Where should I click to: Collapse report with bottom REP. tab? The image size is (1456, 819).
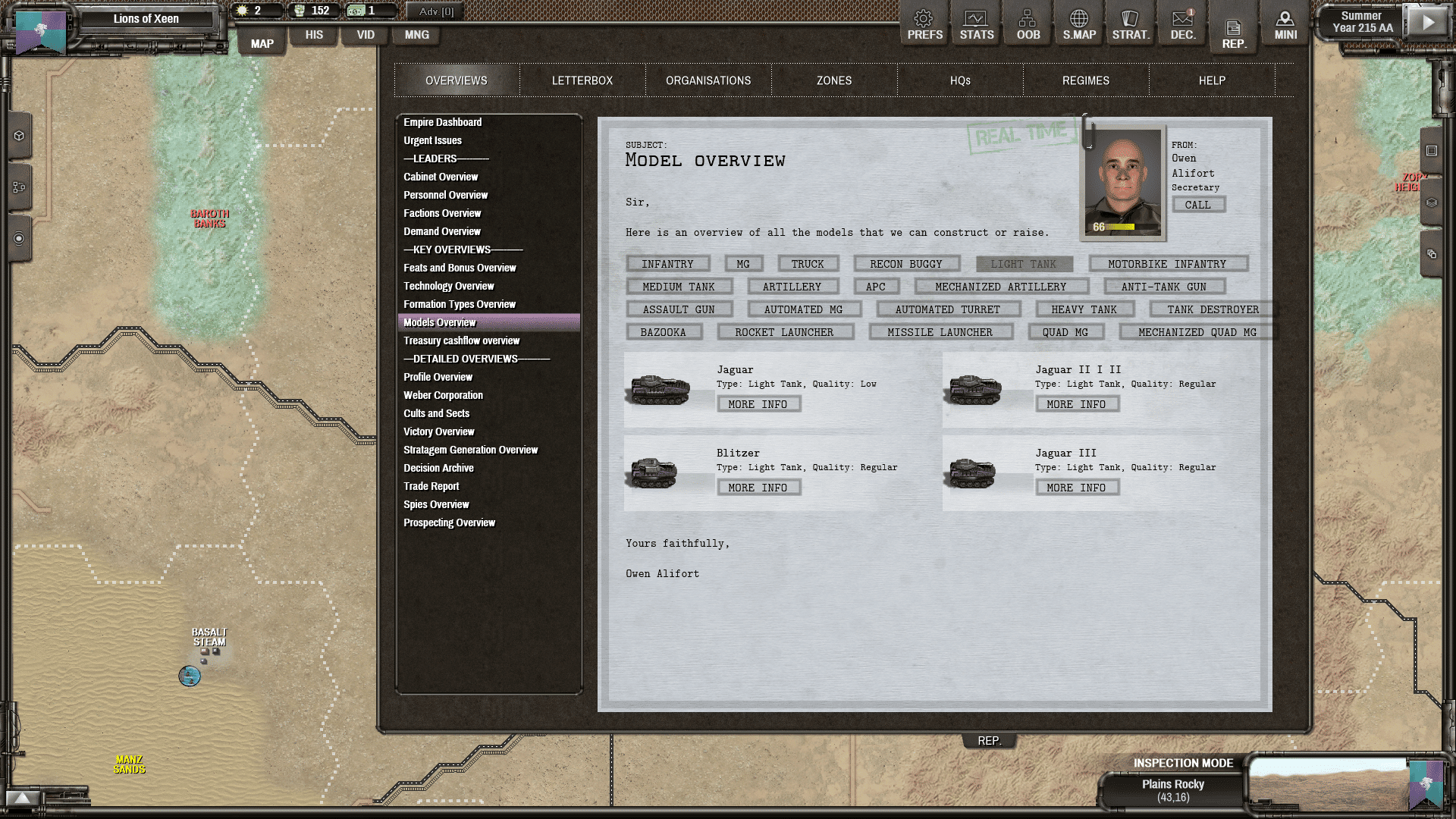point(989,741)
